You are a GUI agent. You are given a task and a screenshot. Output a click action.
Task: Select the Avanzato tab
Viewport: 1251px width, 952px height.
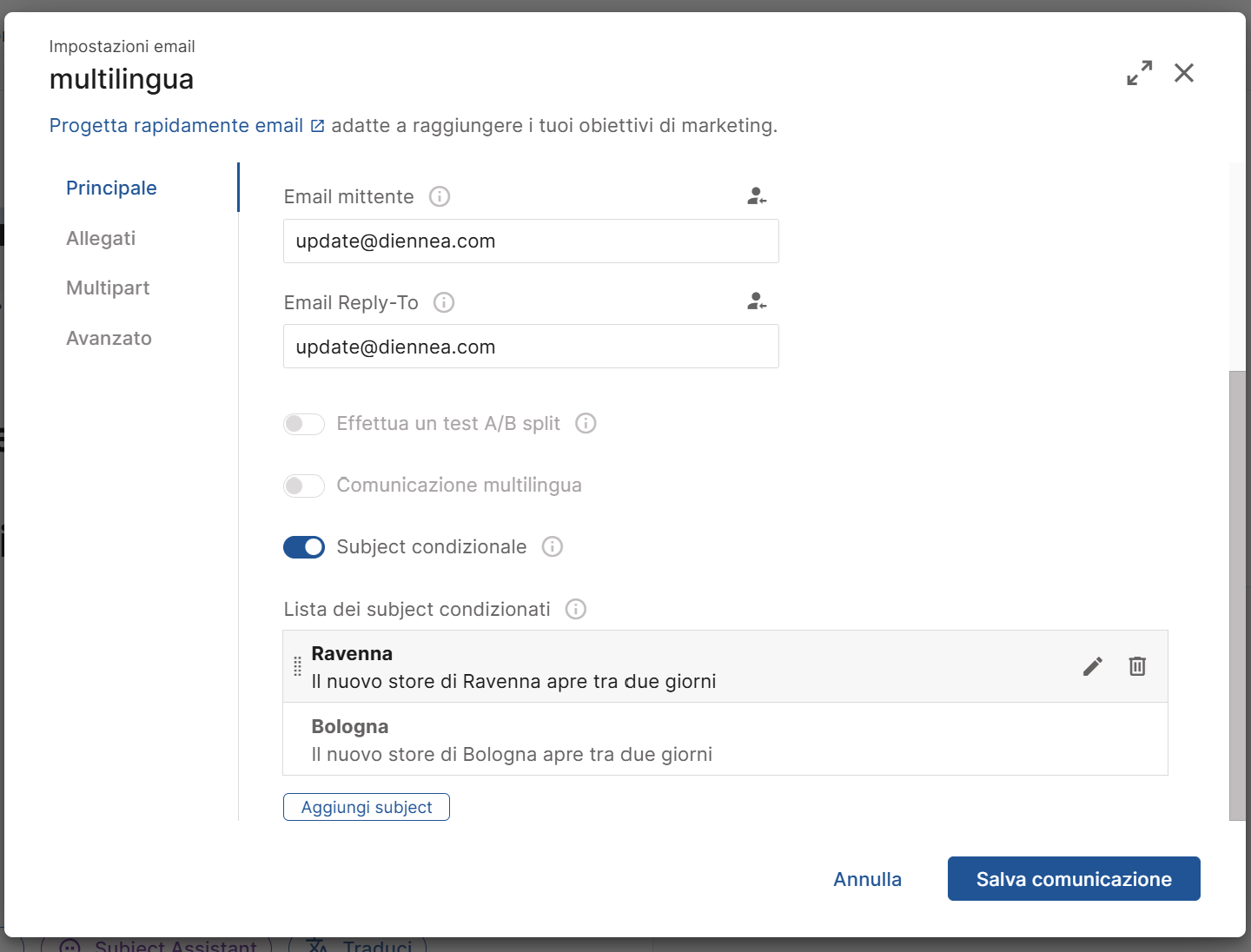tap(109, 338)
